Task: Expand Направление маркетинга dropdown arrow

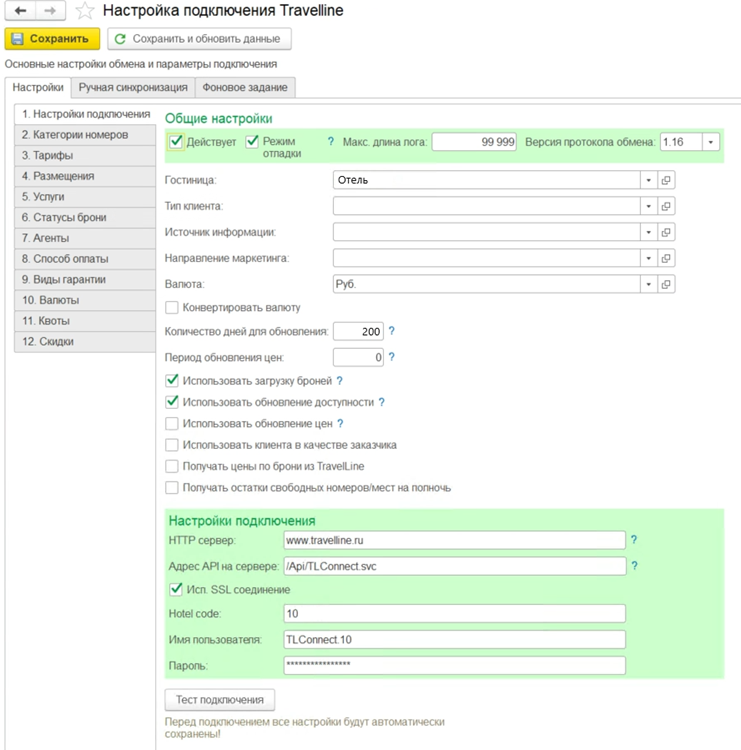Action: [x=649, y=258]
